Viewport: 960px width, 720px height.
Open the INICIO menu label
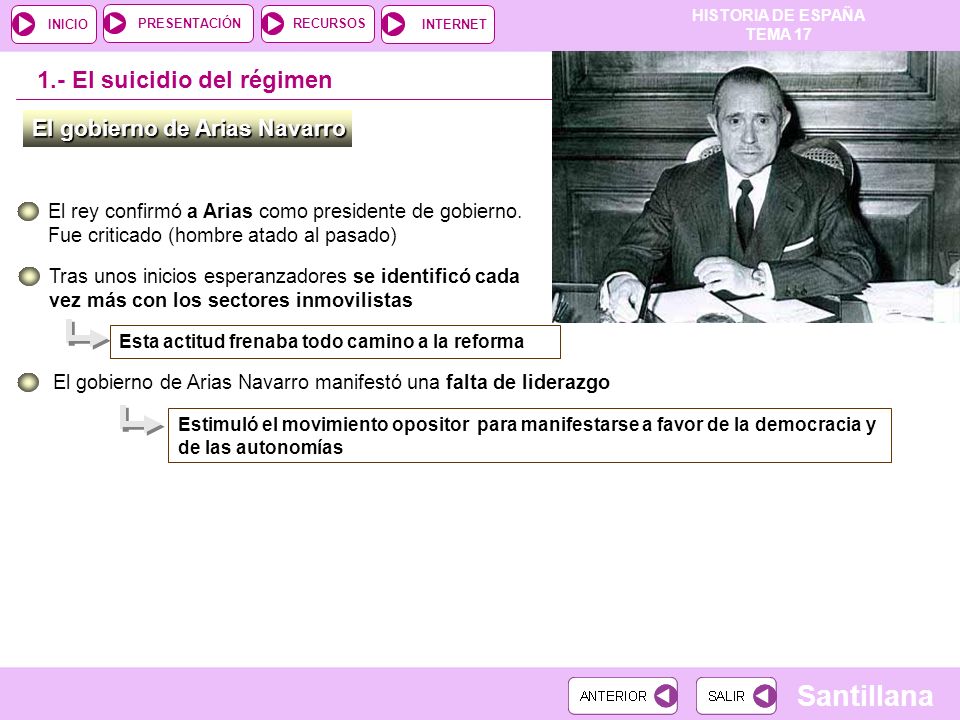(x=67, y=24)
